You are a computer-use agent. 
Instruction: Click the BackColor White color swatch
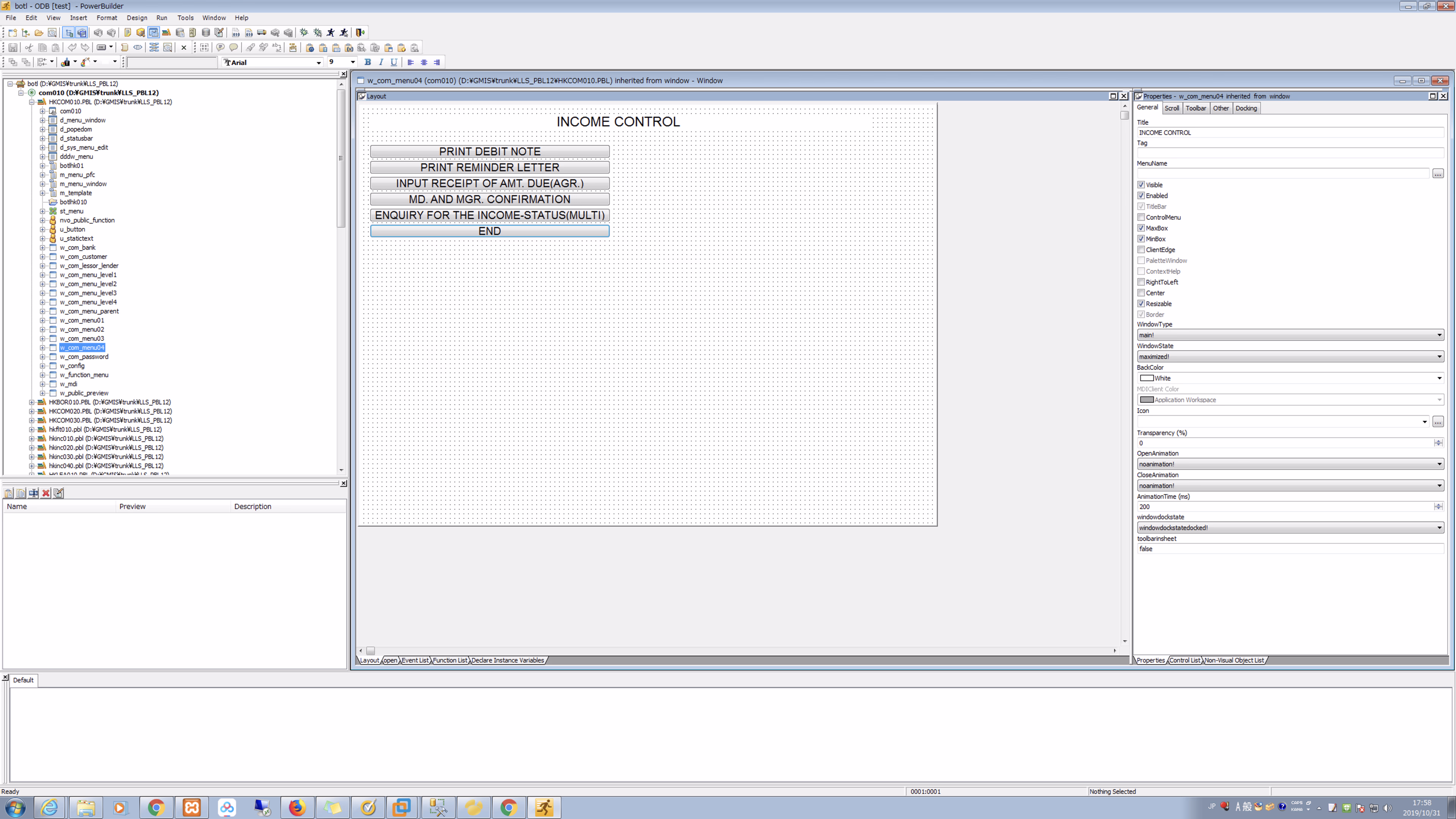pos(1146,378)
